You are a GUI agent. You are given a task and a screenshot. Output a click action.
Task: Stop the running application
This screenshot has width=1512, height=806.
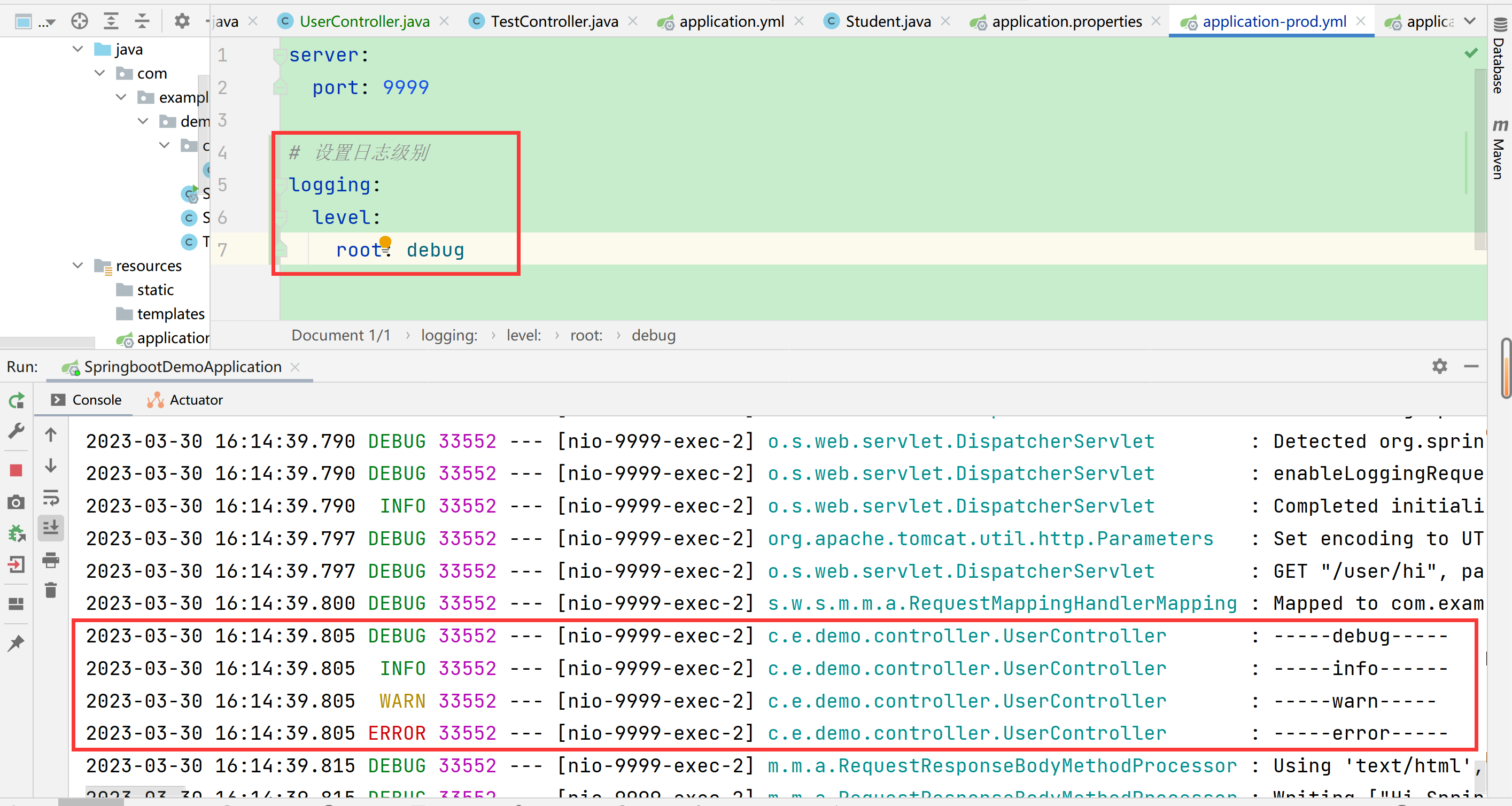click(17, 470)
